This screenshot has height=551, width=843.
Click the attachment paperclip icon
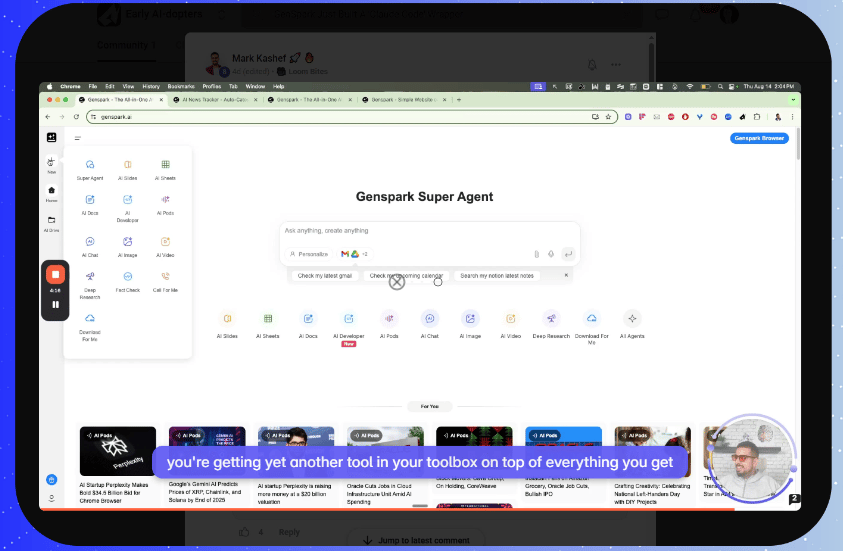tap(536, 254)
